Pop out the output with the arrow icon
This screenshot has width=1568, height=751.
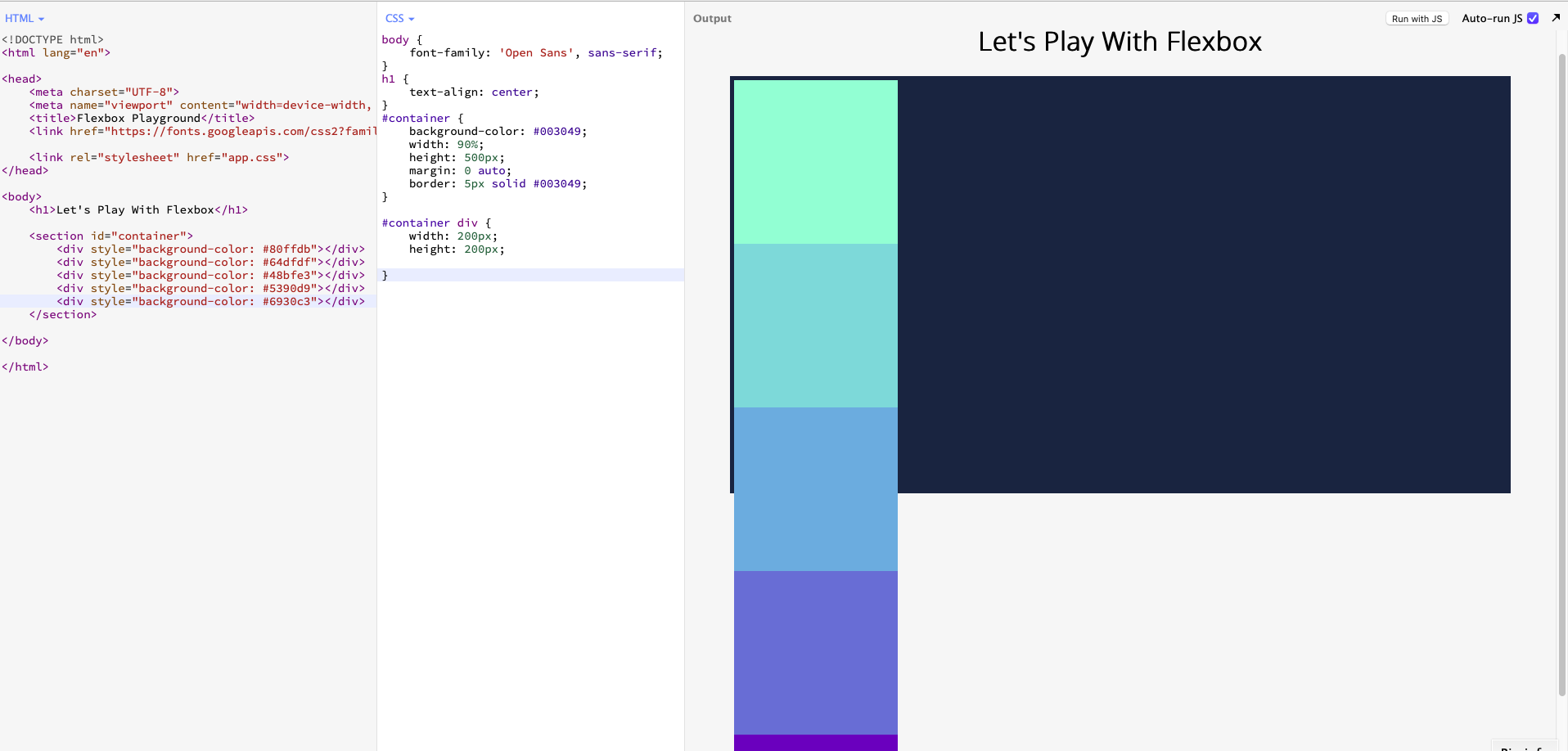point(1556,17)
